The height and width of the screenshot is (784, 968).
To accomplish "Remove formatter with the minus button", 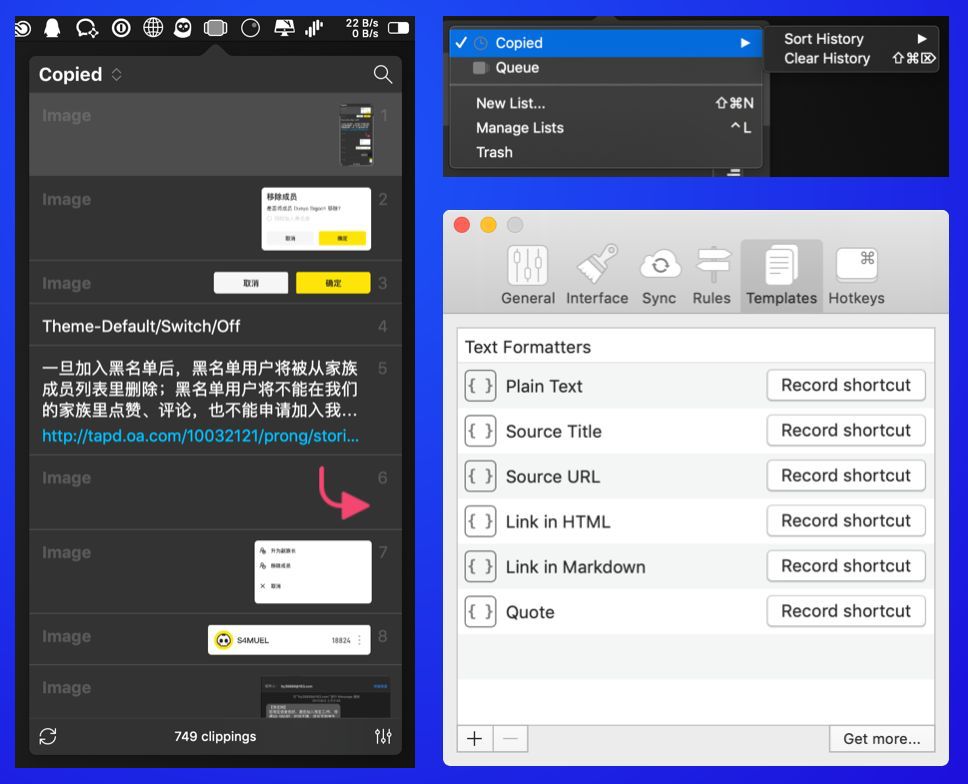I will (x=511, y=739).
